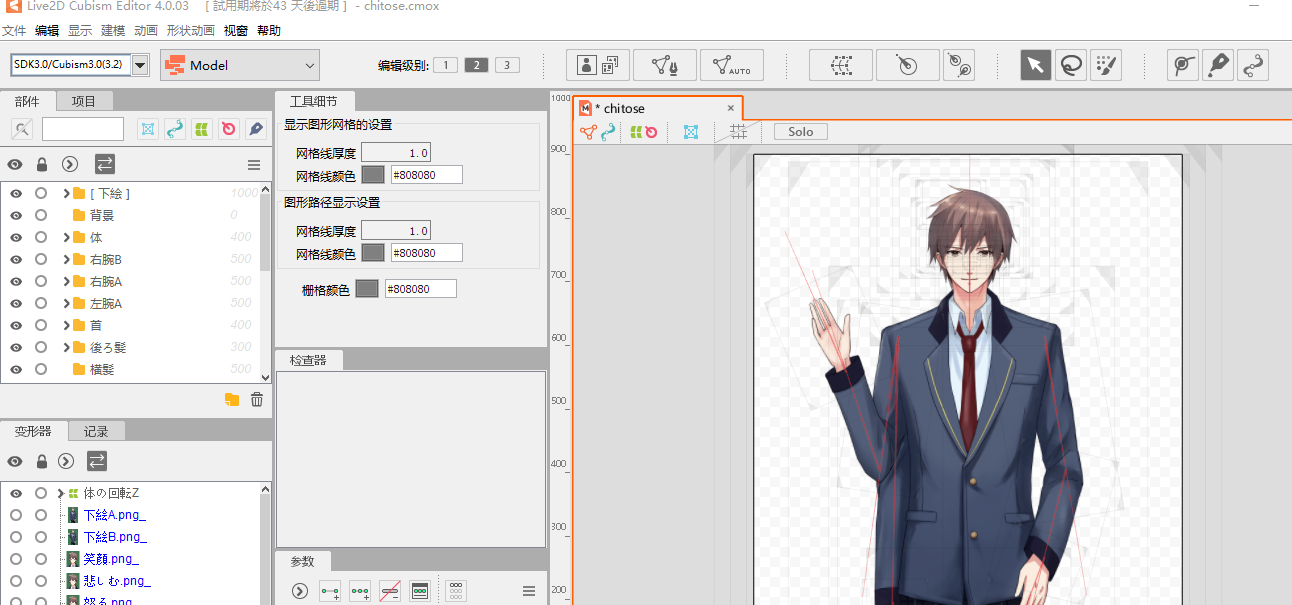Image resolution: width=1292 pixels, height=605 pixels.
Task: Click the parts search input field
Action: tap(83, 128)
